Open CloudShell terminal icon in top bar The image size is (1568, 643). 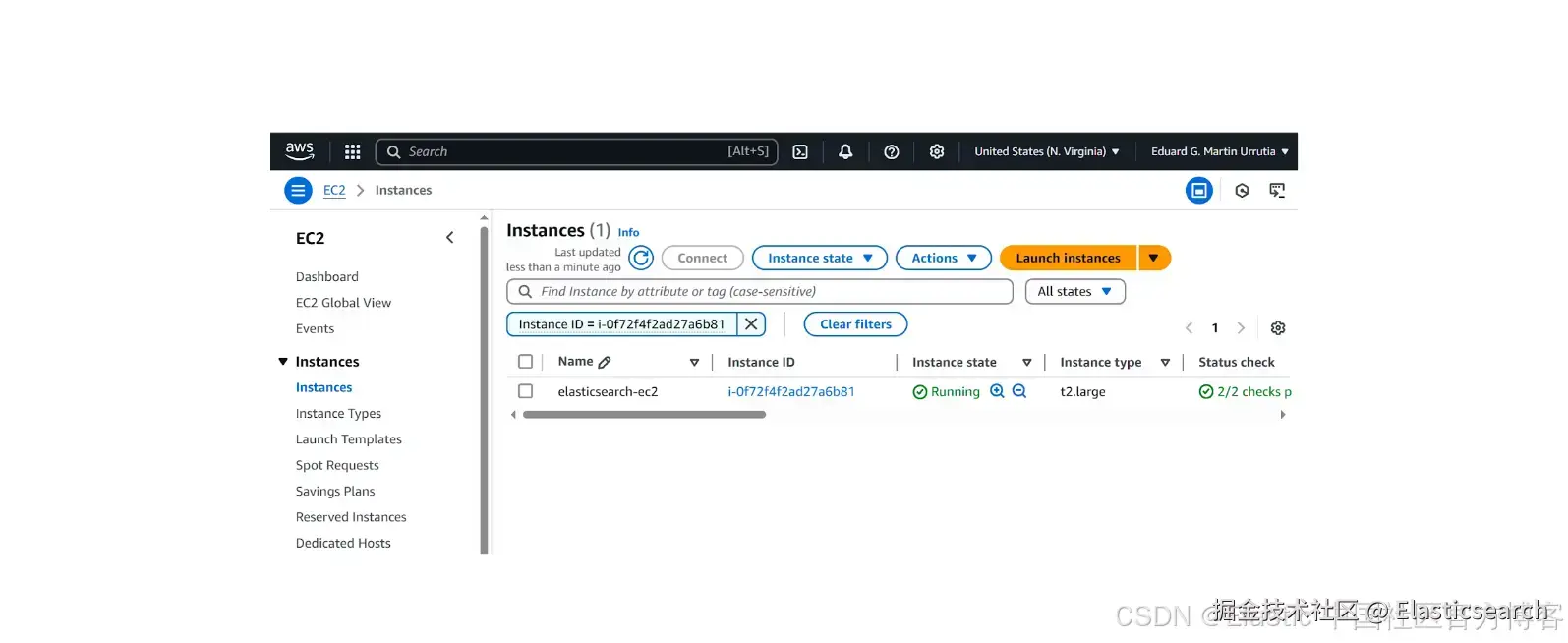pos(800,151)
